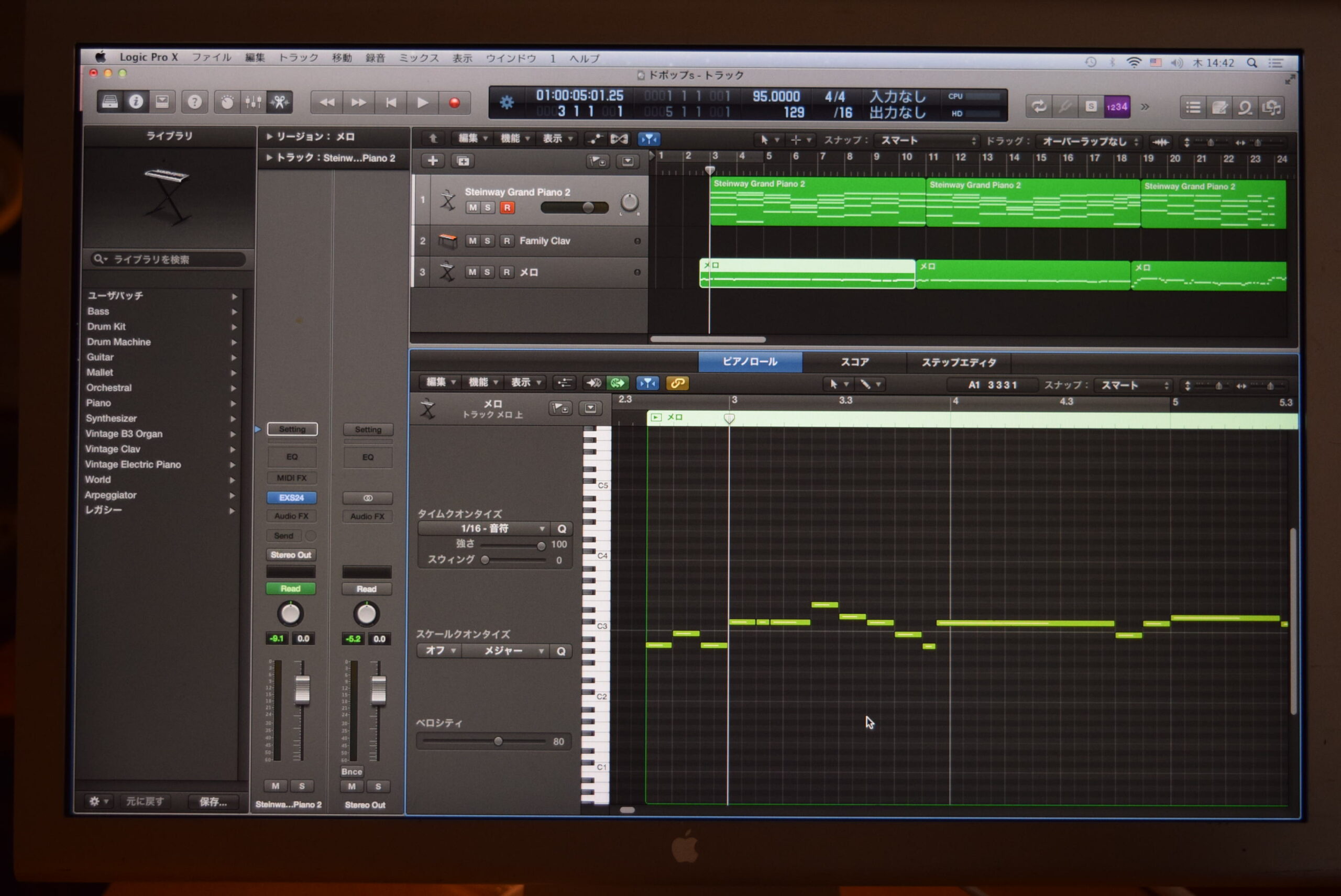The width and height of the screenshot is (1341, 896).
Task: Open Spotlight search in menu bar
Action: point(1251,63)
